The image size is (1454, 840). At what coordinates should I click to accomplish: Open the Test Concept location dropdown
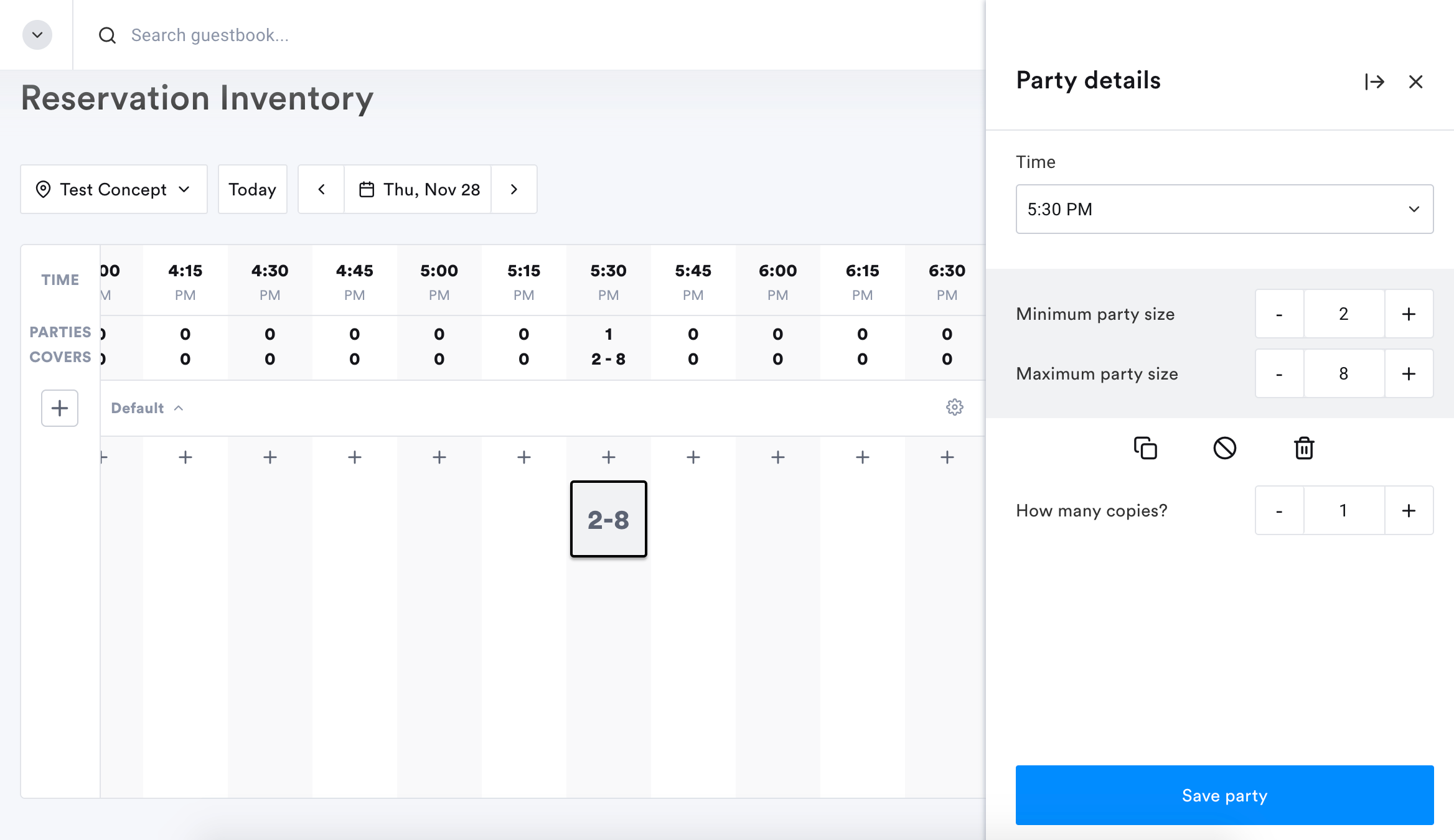pyautogui.click(x=114, y=189)
